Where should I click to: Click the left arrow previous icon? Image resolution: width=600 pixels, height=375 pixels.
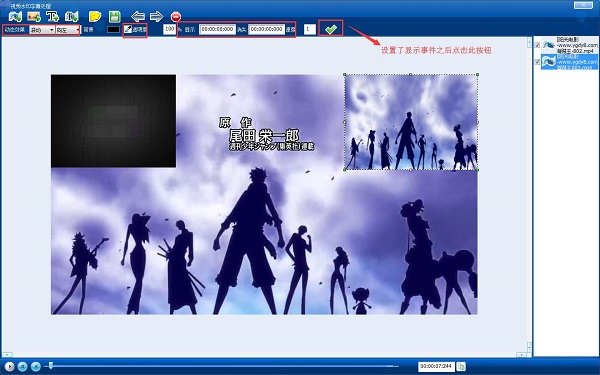tap(138, 16)
